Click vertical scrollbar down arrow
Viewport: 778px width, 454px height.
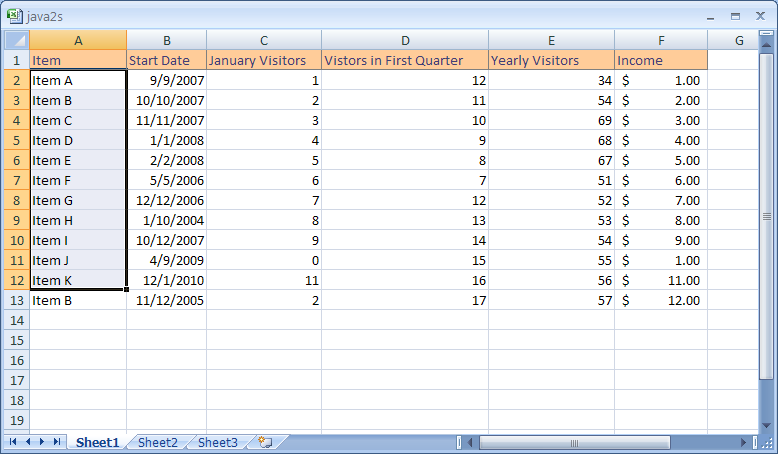click(x=766, y=426)
